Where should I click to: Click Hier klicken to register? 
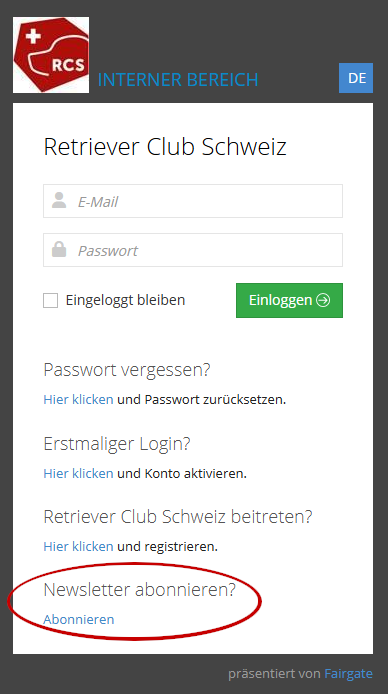point(78,547)
